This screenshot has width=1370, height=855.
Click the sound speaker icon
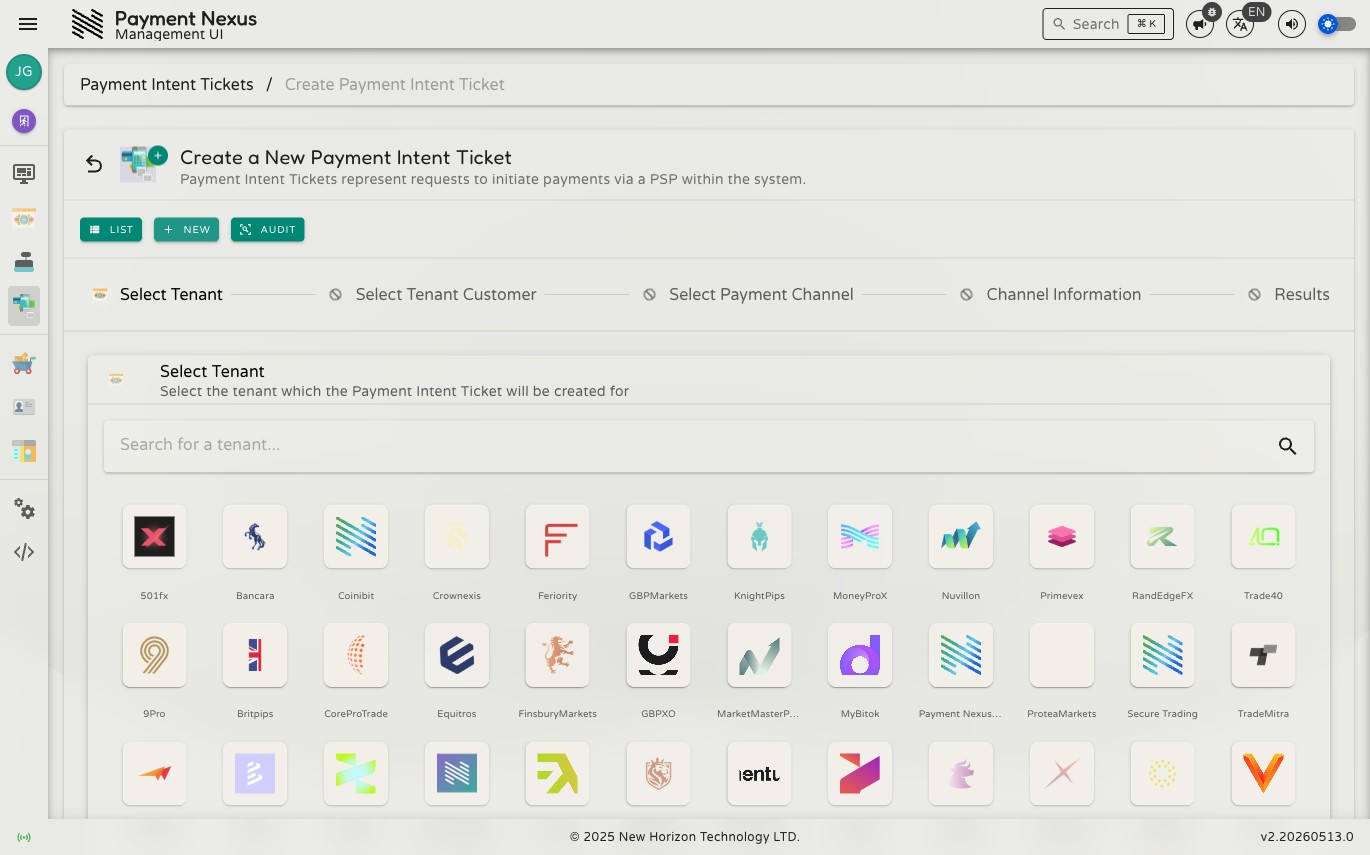point(1292,24)
